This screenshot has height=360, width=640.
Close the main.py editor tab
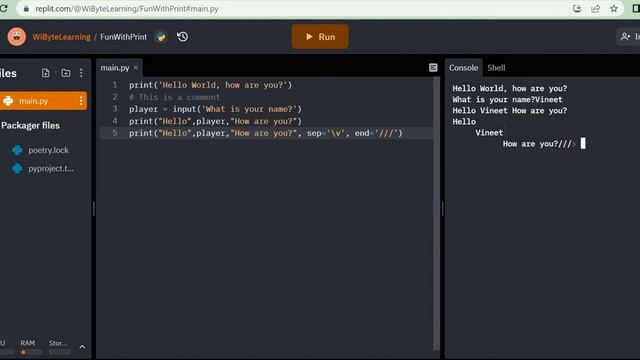coord(136,67)
